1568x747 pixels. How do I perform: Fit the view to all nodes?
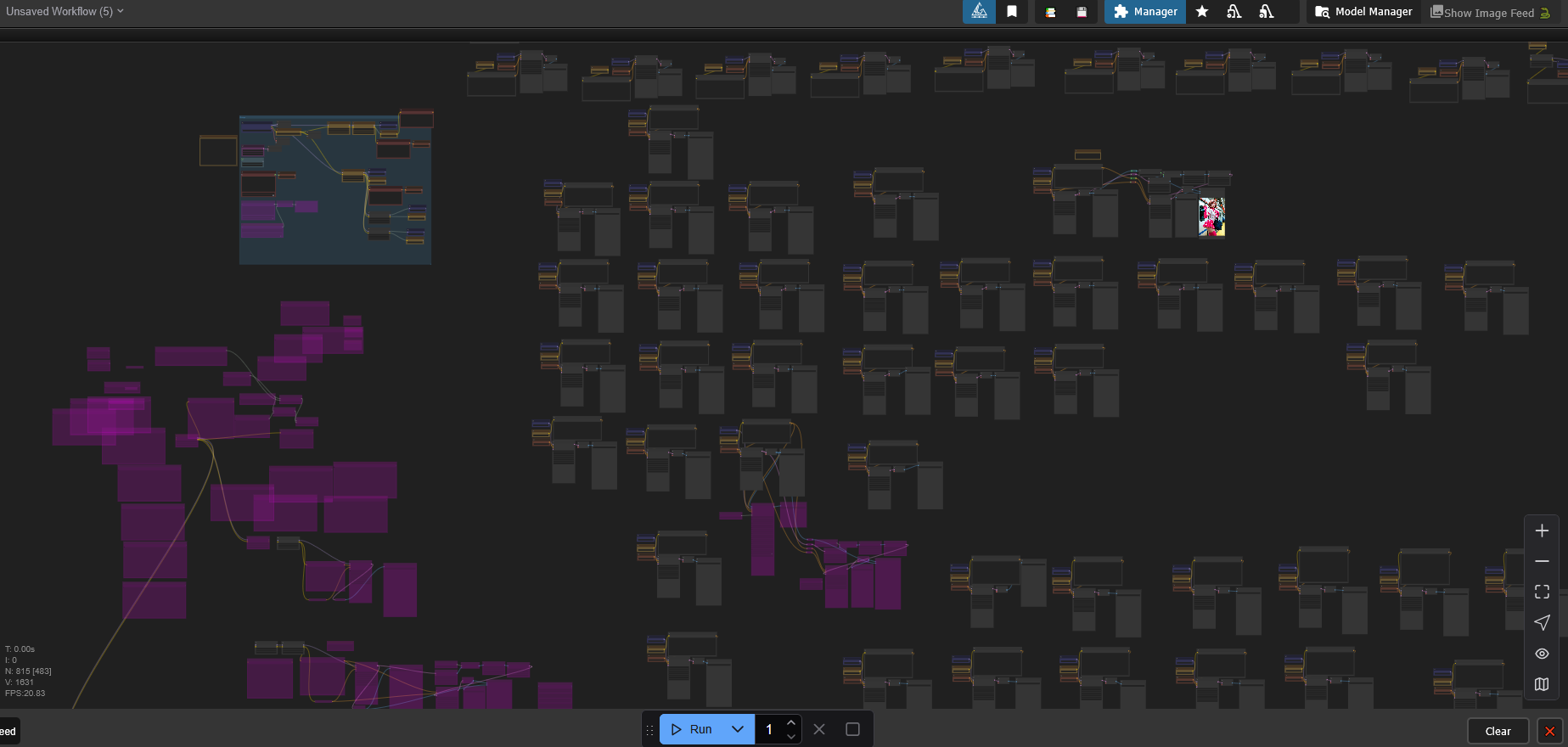1543,592
